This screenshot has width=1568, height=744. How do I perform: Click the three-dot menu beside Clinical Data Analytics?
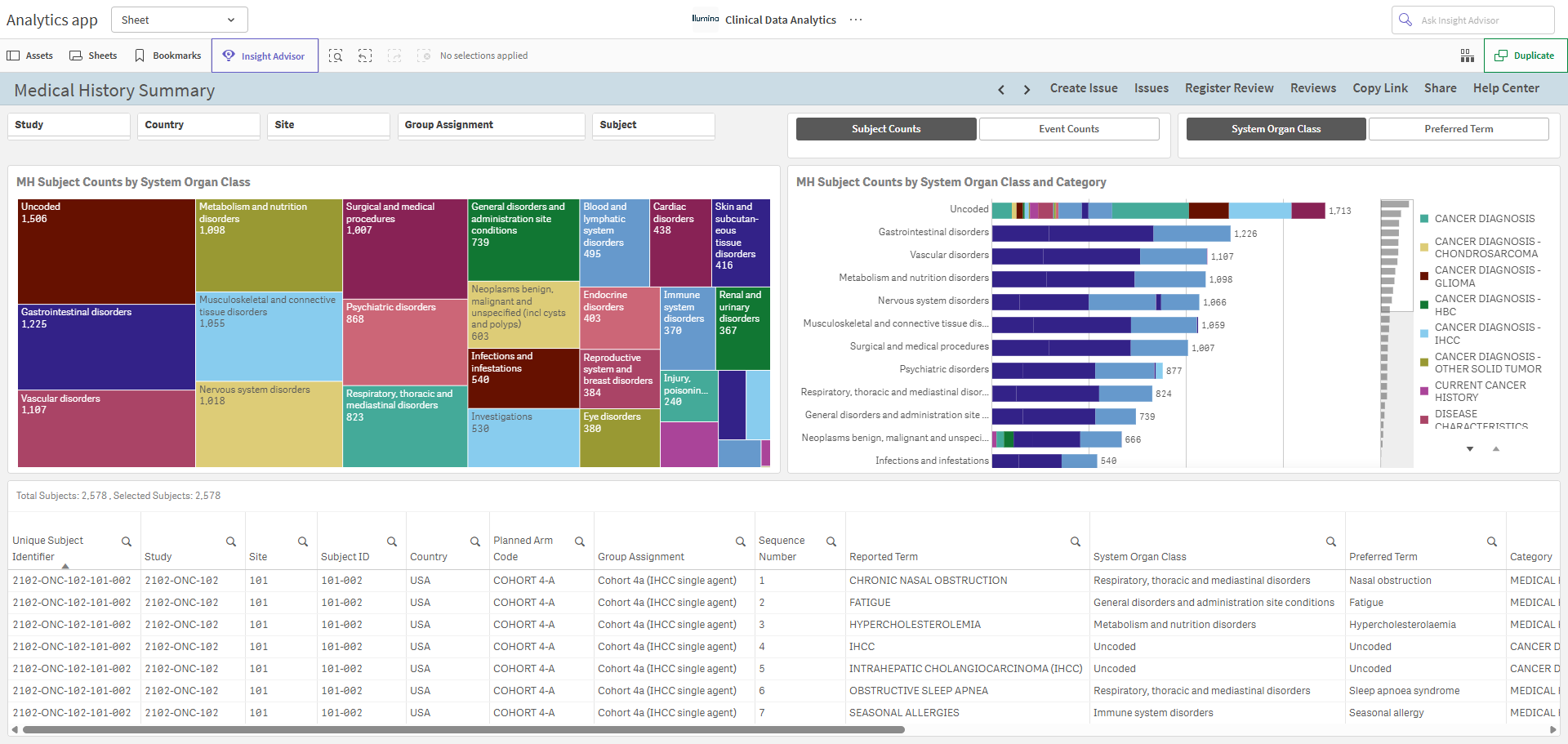[856, 20]
